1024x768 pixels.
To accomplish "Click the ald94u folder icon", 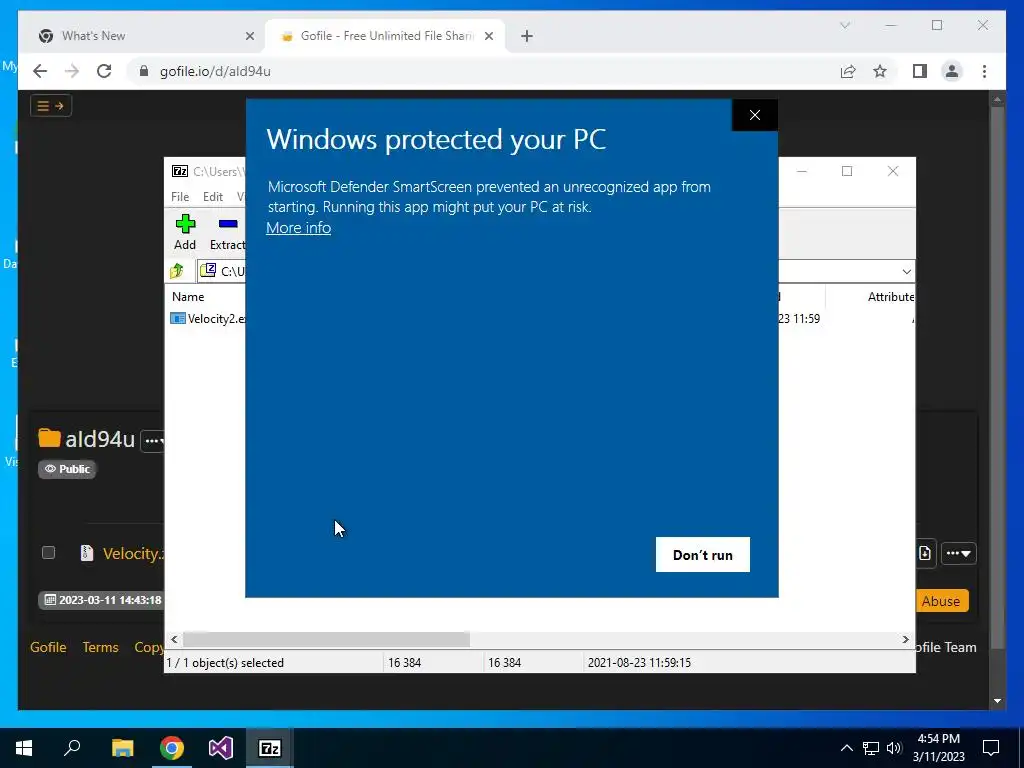I will pyautogui.click(x=49, y=438).
